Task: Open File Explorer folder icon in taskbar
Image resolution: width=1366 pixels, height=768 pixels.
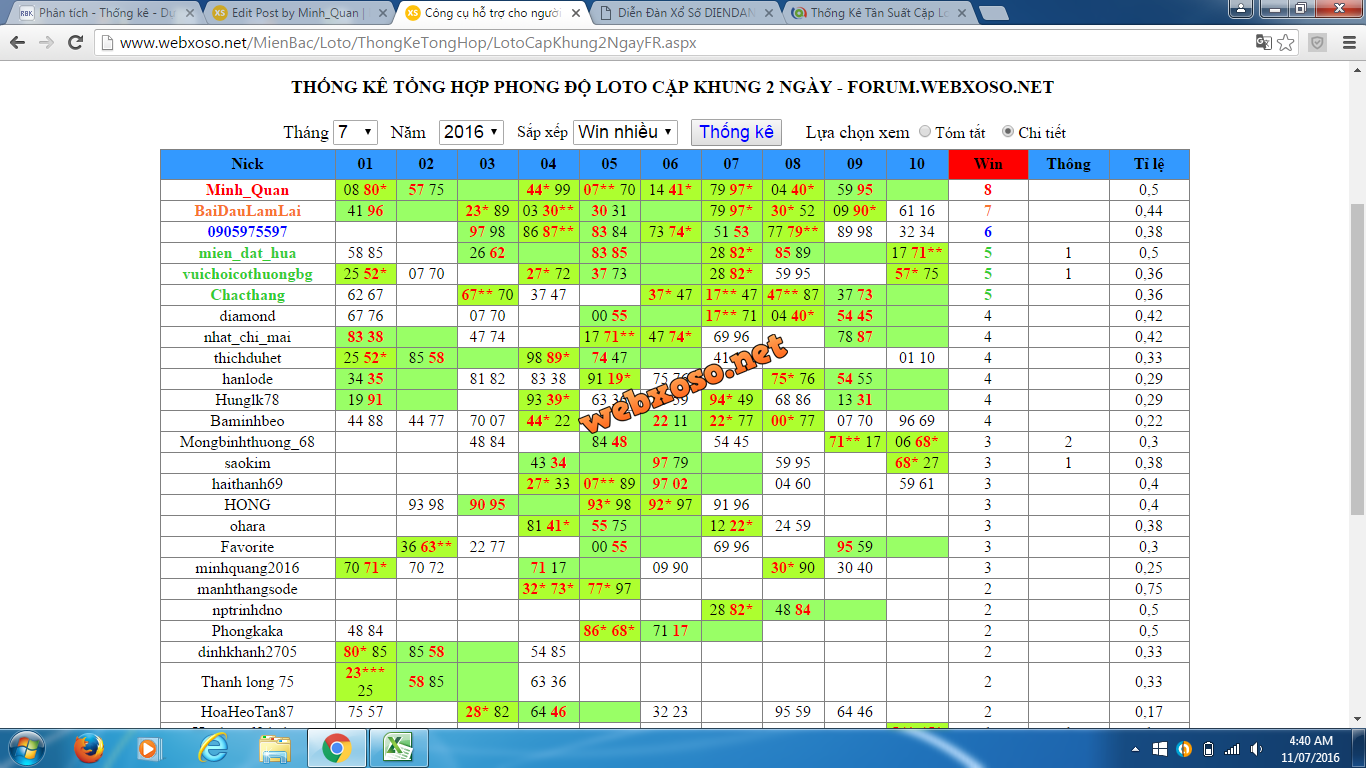Action: pos(275,748)
